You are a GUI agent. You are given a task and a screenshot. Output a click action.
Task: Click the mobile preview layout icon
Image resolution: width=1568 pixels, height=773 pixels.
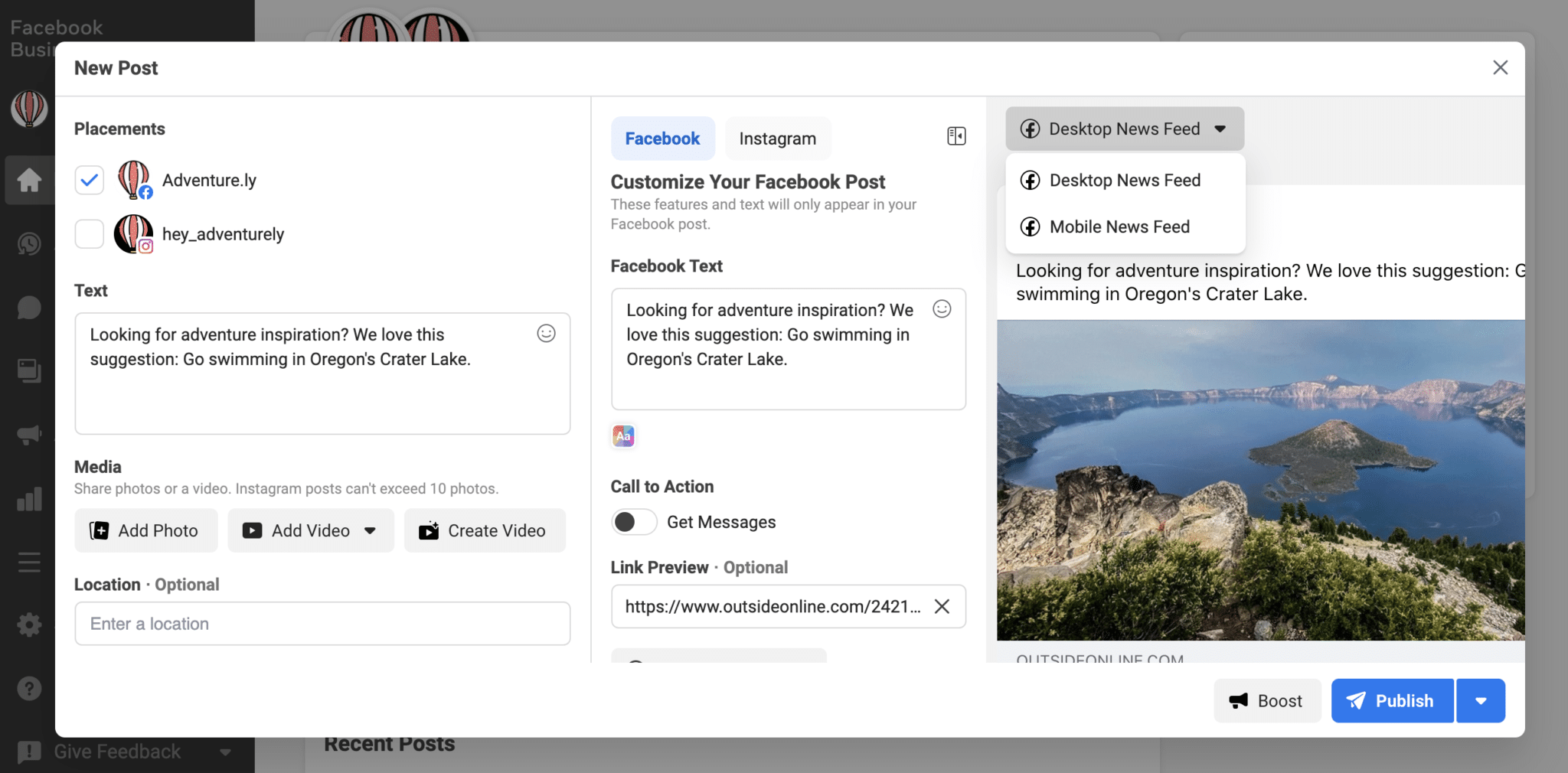click(x=955, y=135)
